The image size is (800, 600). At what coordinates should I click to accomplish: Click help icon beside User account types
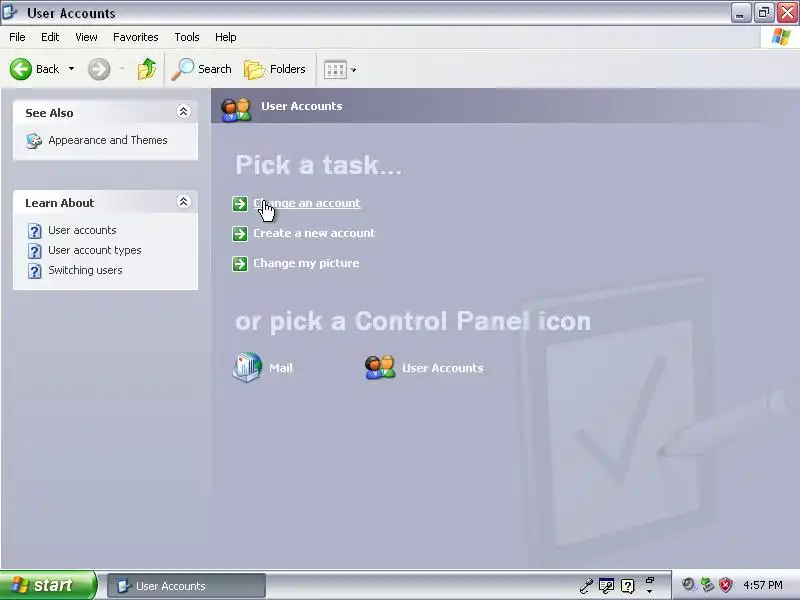pyautogui.click(x=34, y=251)
